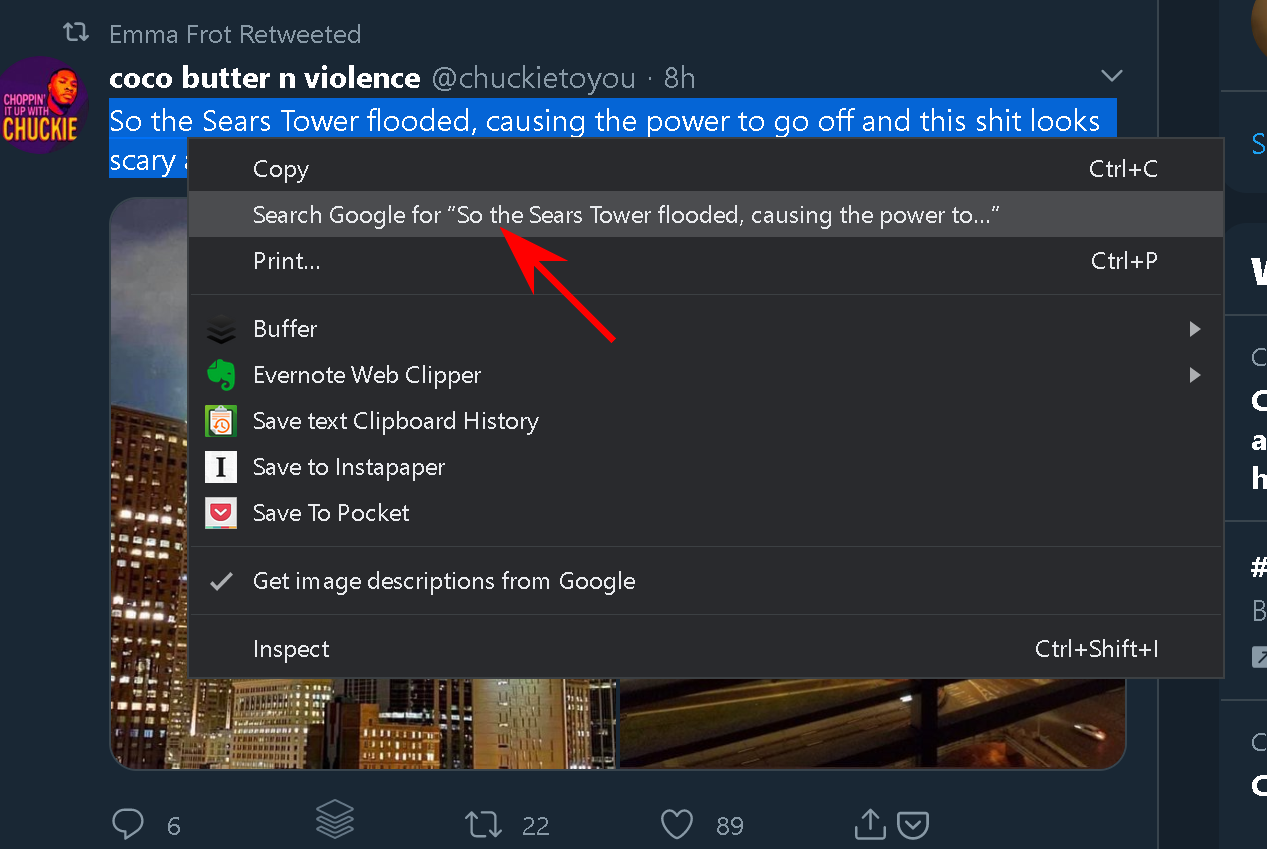
Task: Reply to the tweet via comment icon
Action: pyautogui.click(x=128, y=824)
